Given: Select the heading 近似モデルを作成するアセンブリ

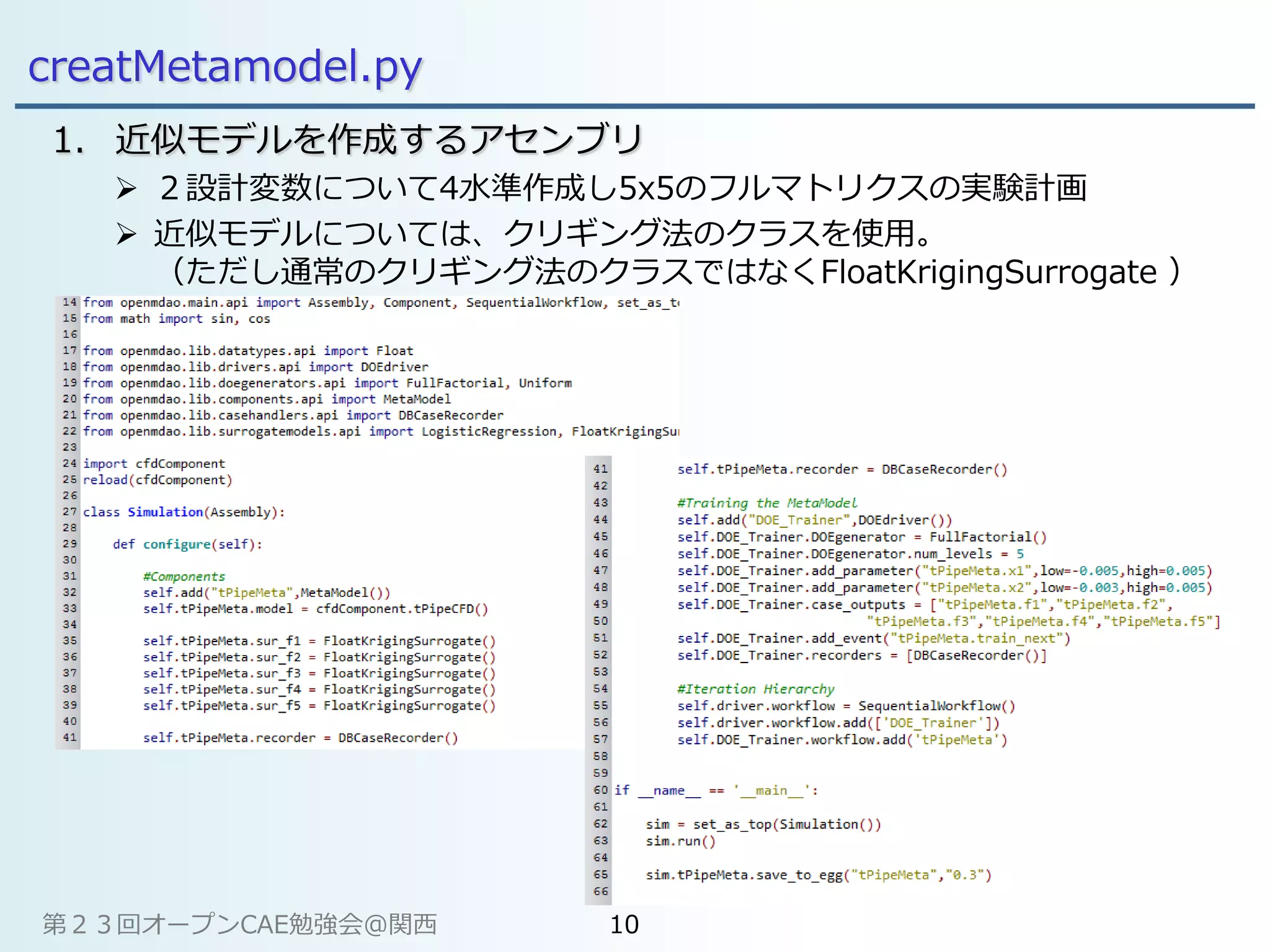Looking at the screenshot, I should (x=378, y=139).
